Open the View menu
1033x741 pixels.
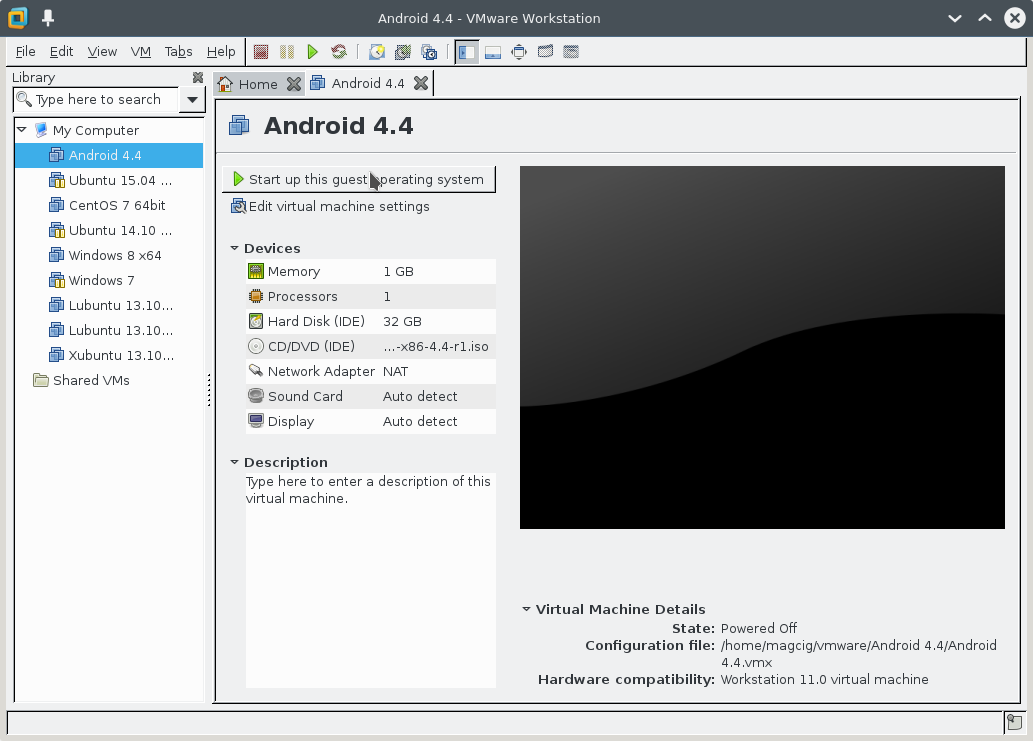pos(102,51)
